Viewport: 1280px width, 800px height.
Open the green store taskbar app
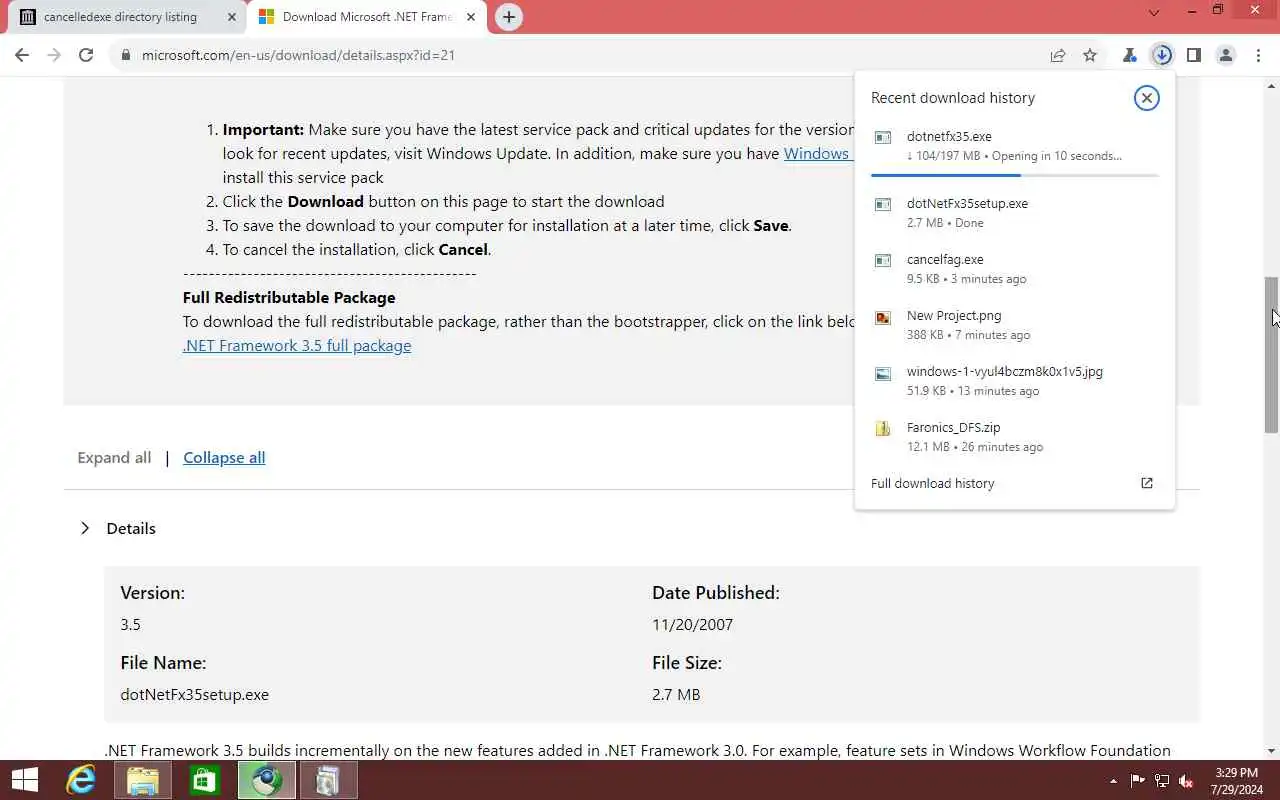click(204, 780)
